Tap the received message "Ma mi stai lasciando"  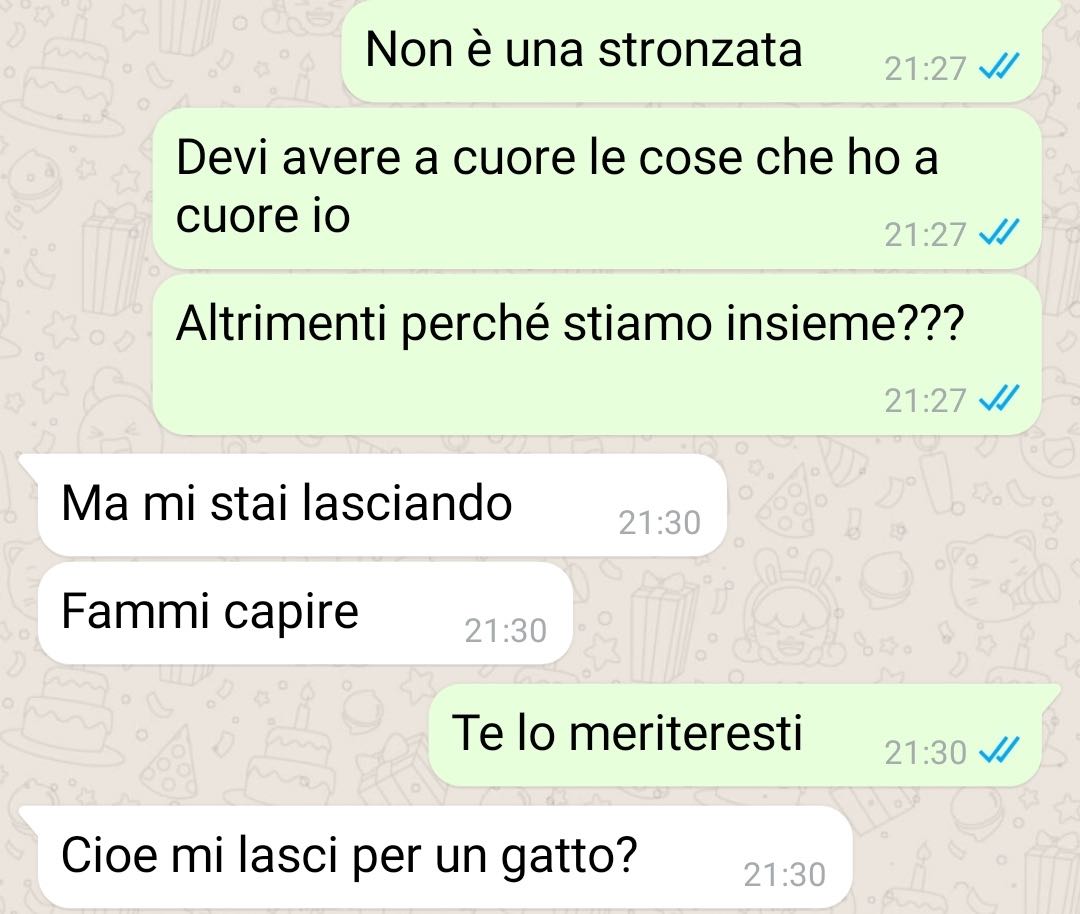382,505
